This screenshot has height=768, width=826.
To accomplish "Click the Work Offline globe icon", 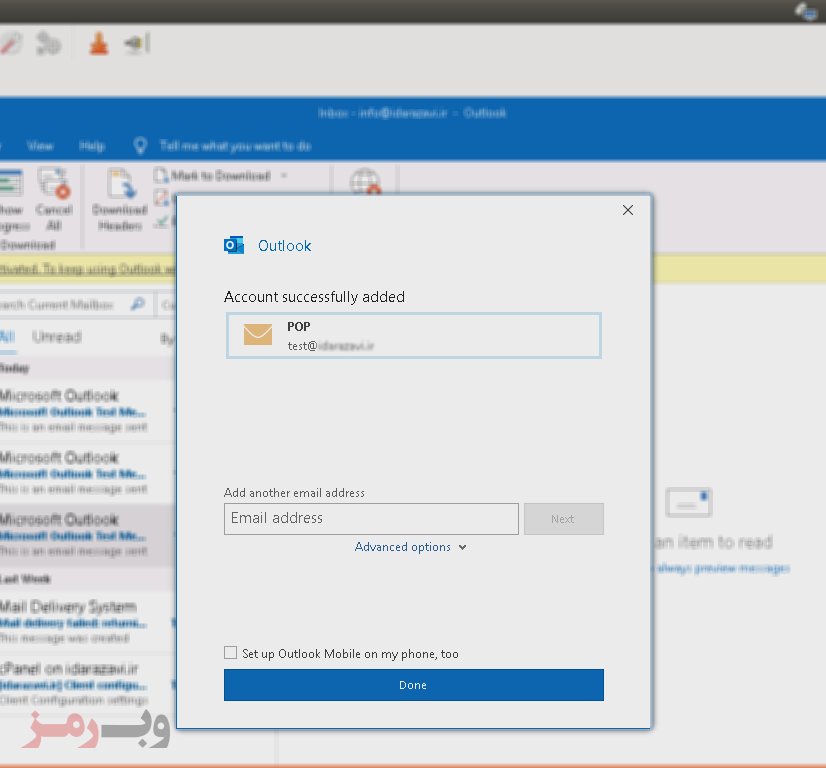I will [x=365, y=181].
